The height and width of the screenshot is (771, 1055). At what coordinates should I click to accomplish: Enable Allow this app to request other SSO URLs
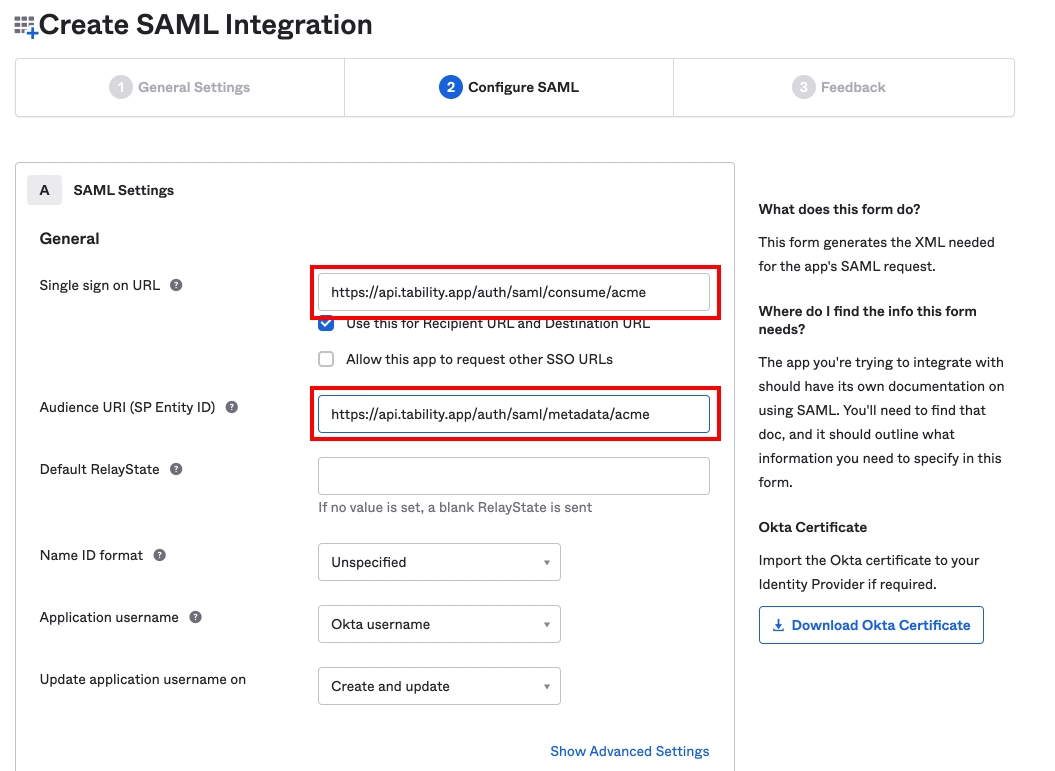(x=326, y=359)
